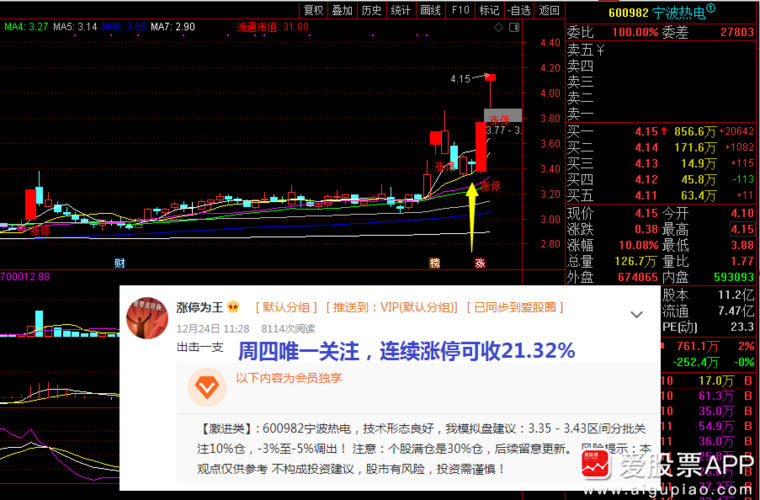Screen dimensions: 760x500
Task: Toggle the -自选 watchlist button
Action: coord(520,10)
